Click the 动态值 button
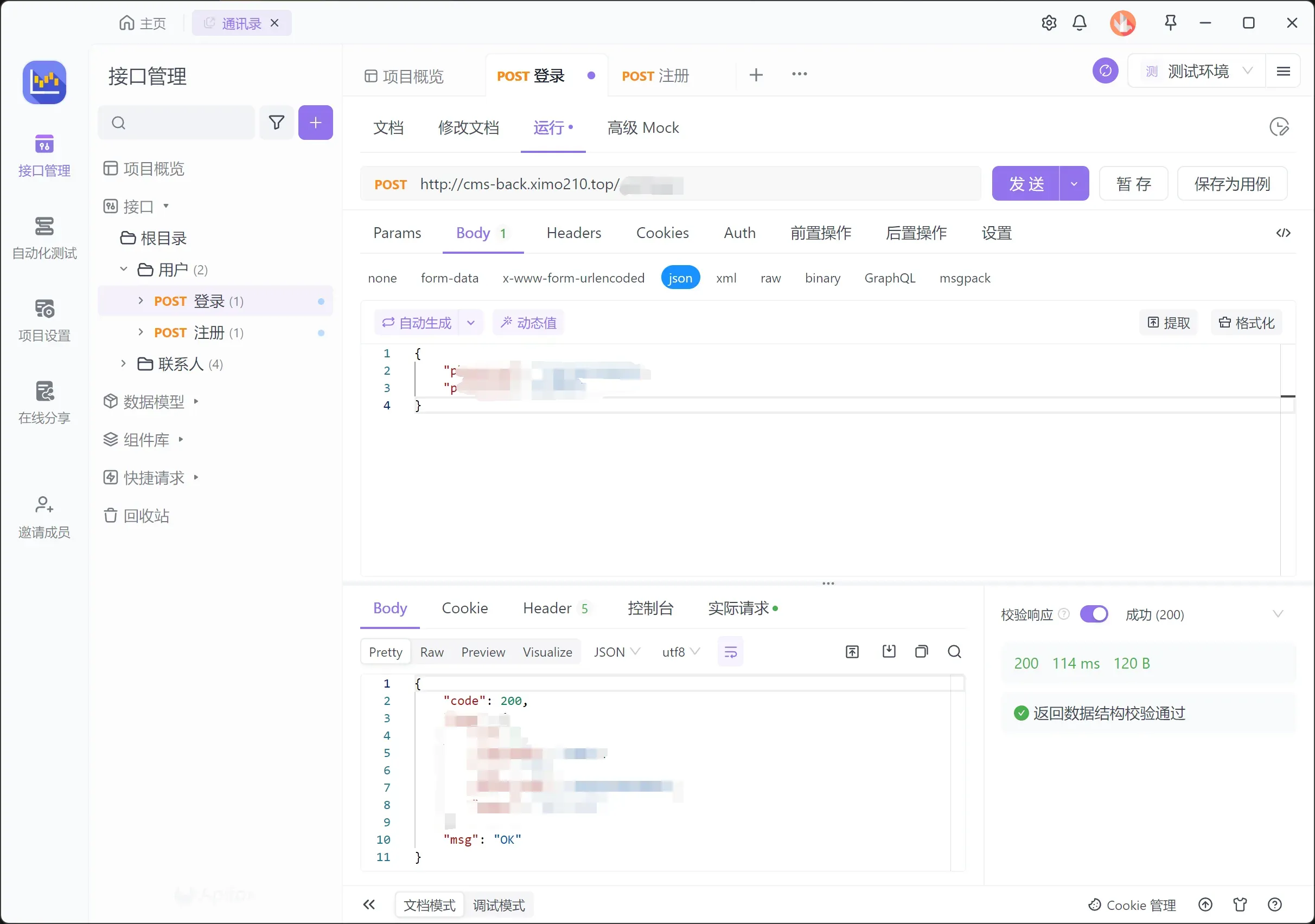The height and width of the screenshot is (924, 1315). click(x=528, y=323)
